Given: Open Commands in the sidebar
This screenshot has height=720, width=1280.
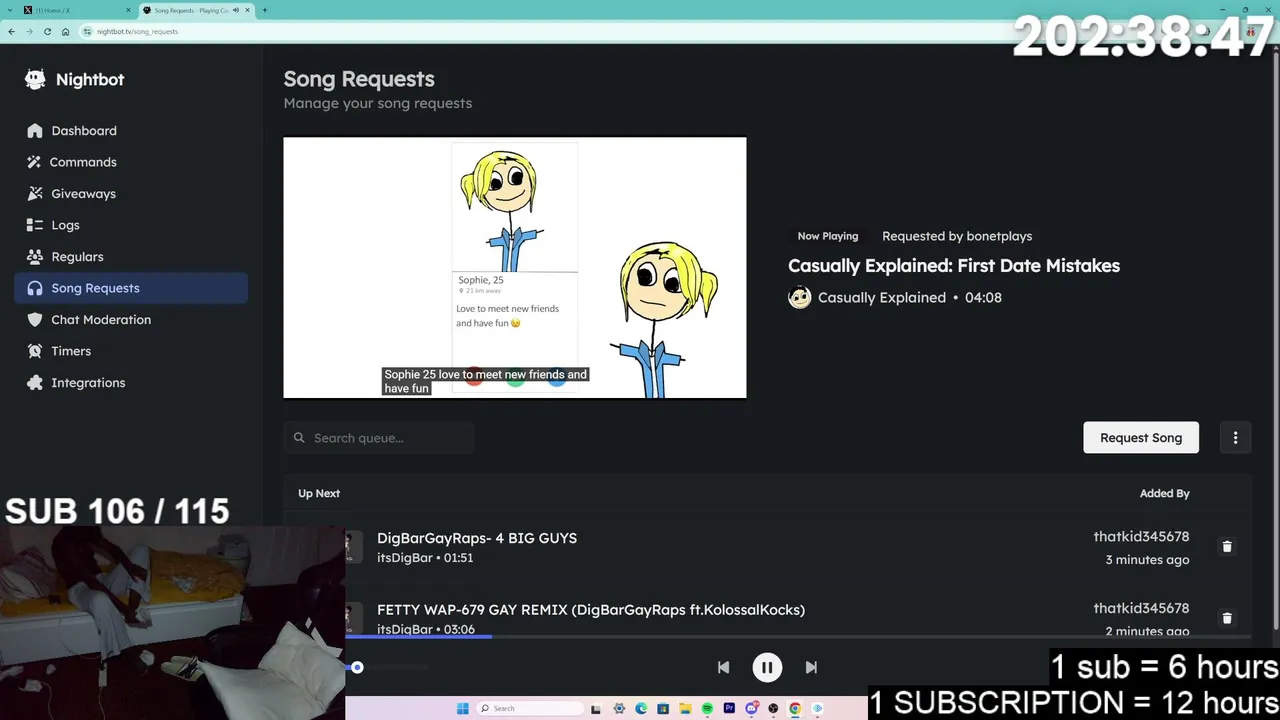Looking at the screenshot, I should tap(131, 162).
